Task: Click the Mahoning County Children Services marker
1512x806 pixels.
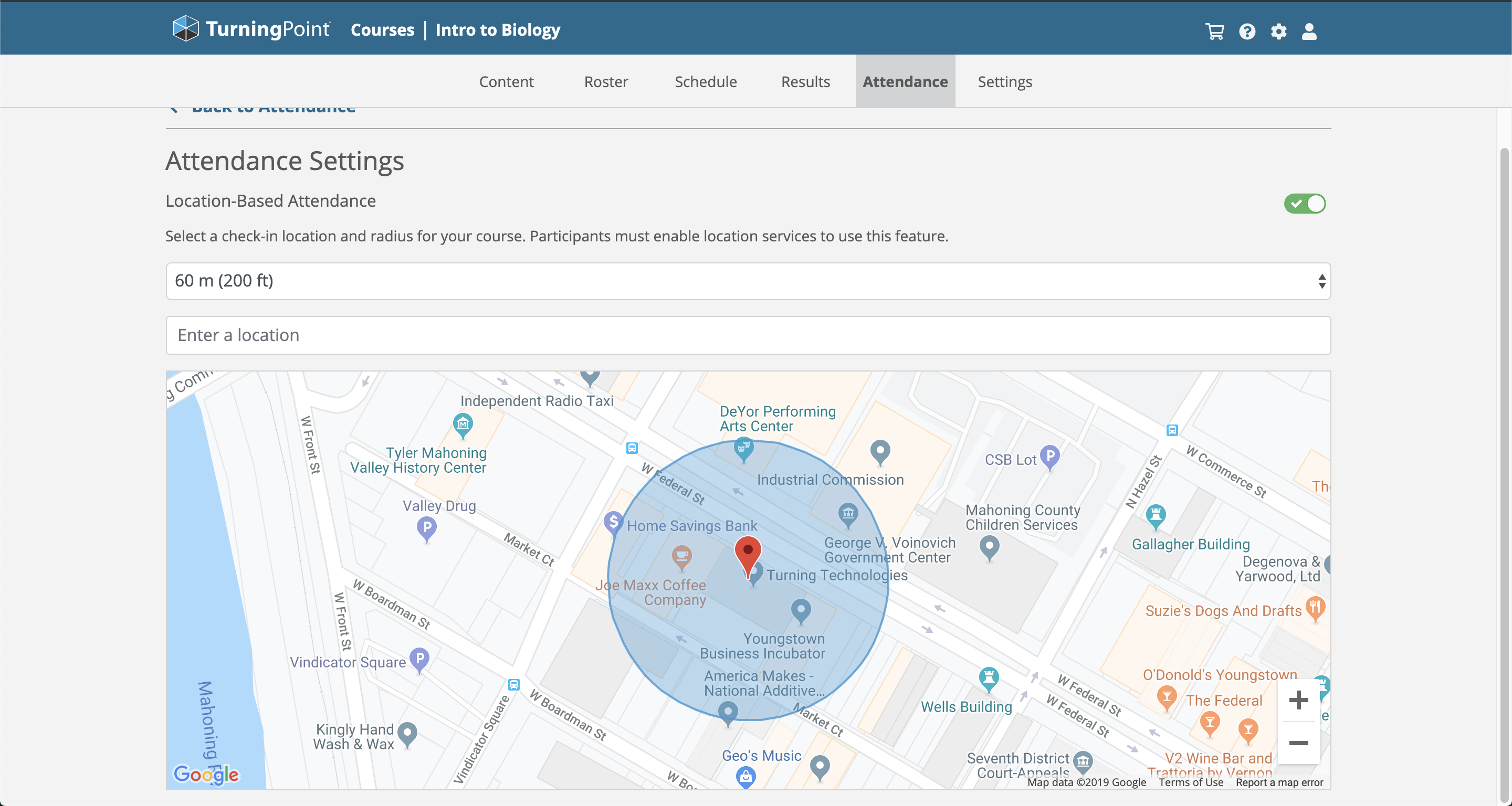Action: (990, 547)
